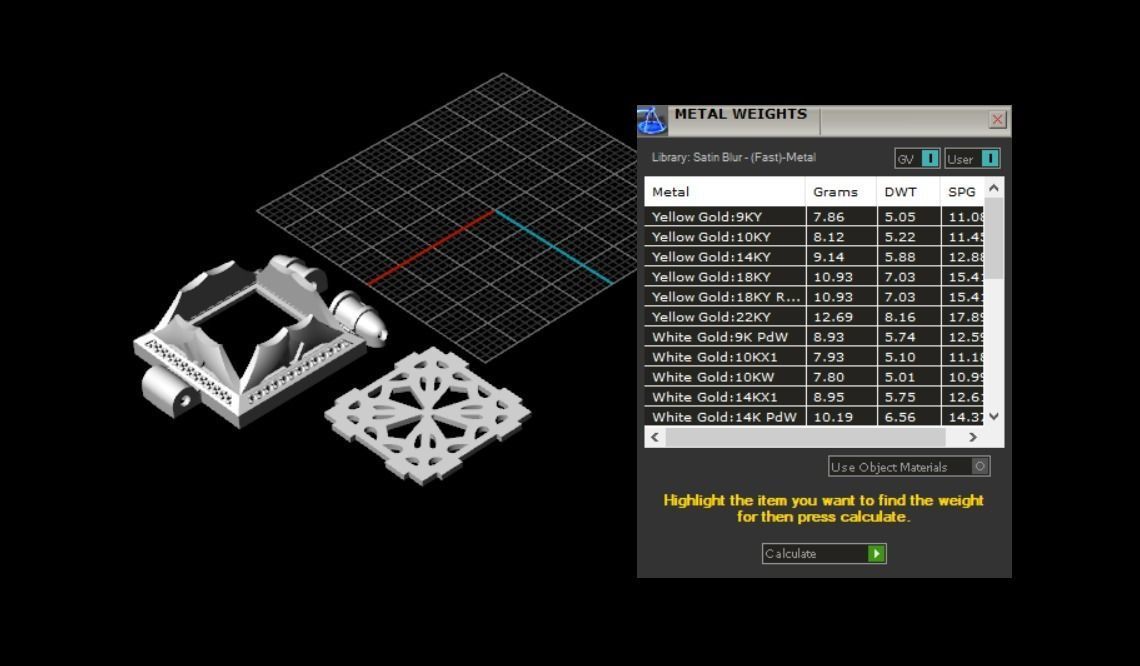Click the Library: Satin Blur label
Image resolution: width=1140 pixels, height=666 pixels.
click(734, 157)
